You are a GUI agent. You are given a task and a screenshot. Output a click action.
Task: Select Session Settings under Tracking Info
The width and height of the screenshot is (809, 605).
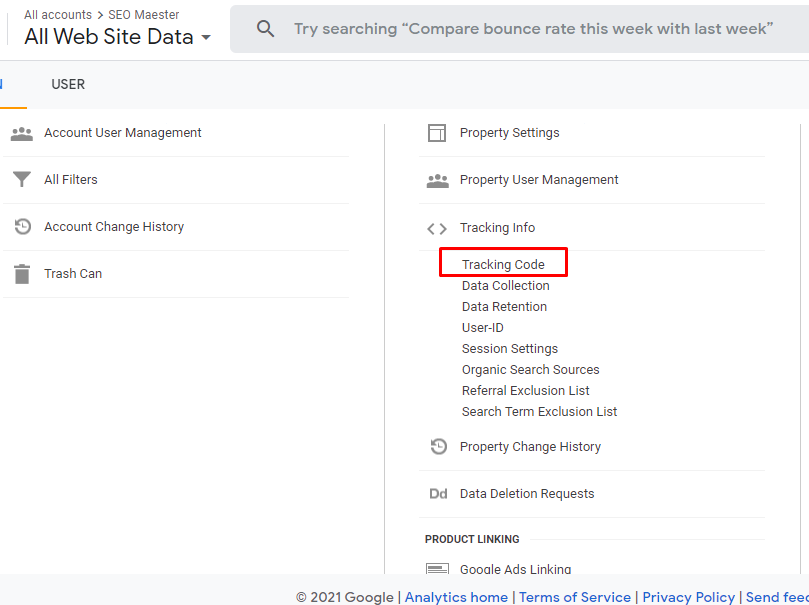tap(510, 349)
